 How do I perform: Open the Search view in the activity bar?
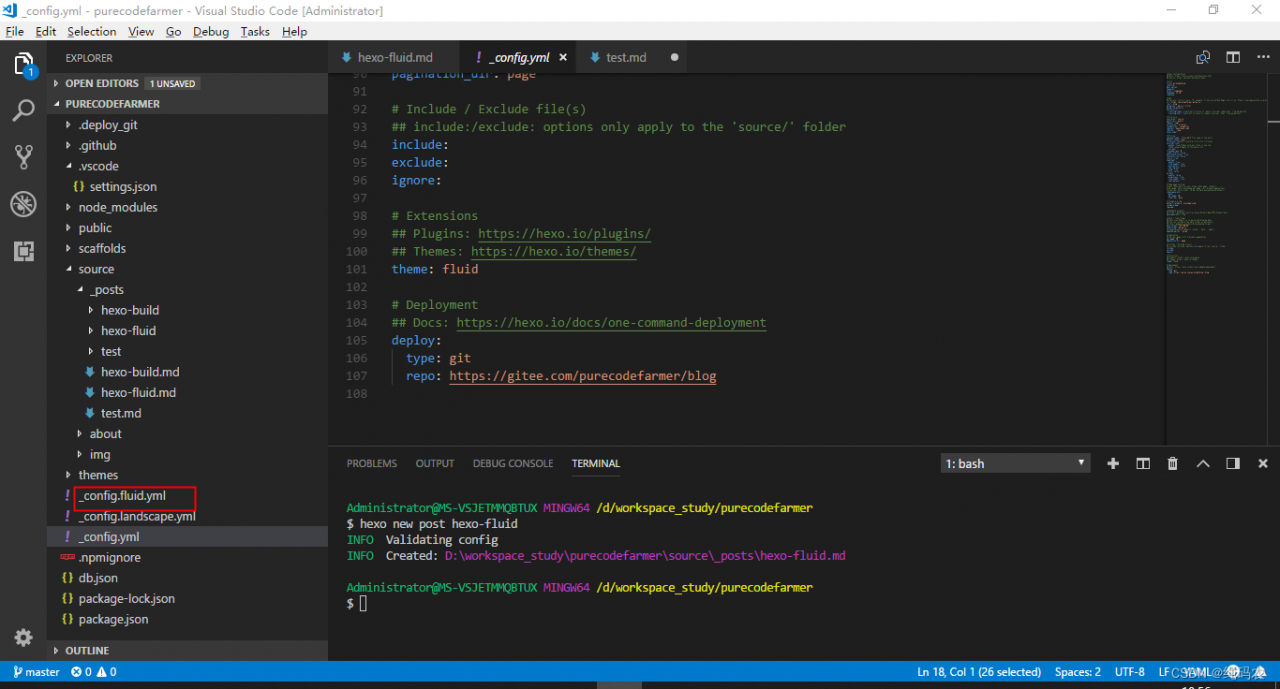point(23,110)
